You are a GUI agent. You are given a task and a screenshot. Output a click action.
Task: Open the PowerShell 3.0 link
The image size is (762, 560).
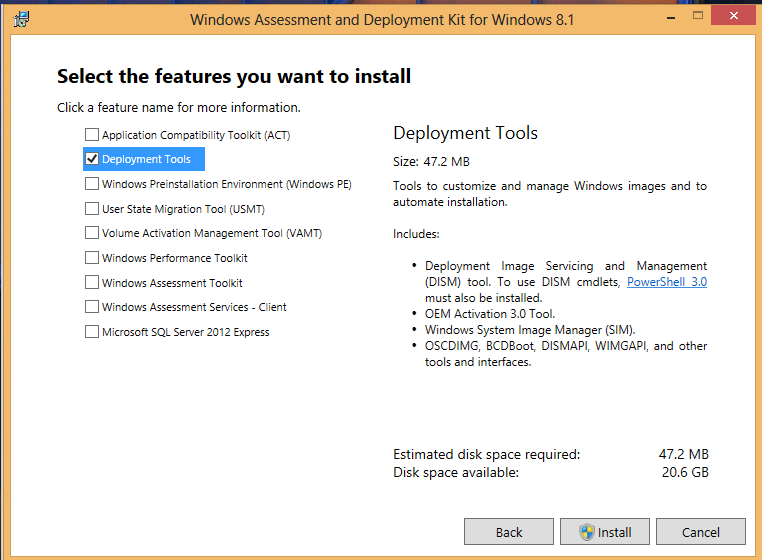(x=666, y=282)
